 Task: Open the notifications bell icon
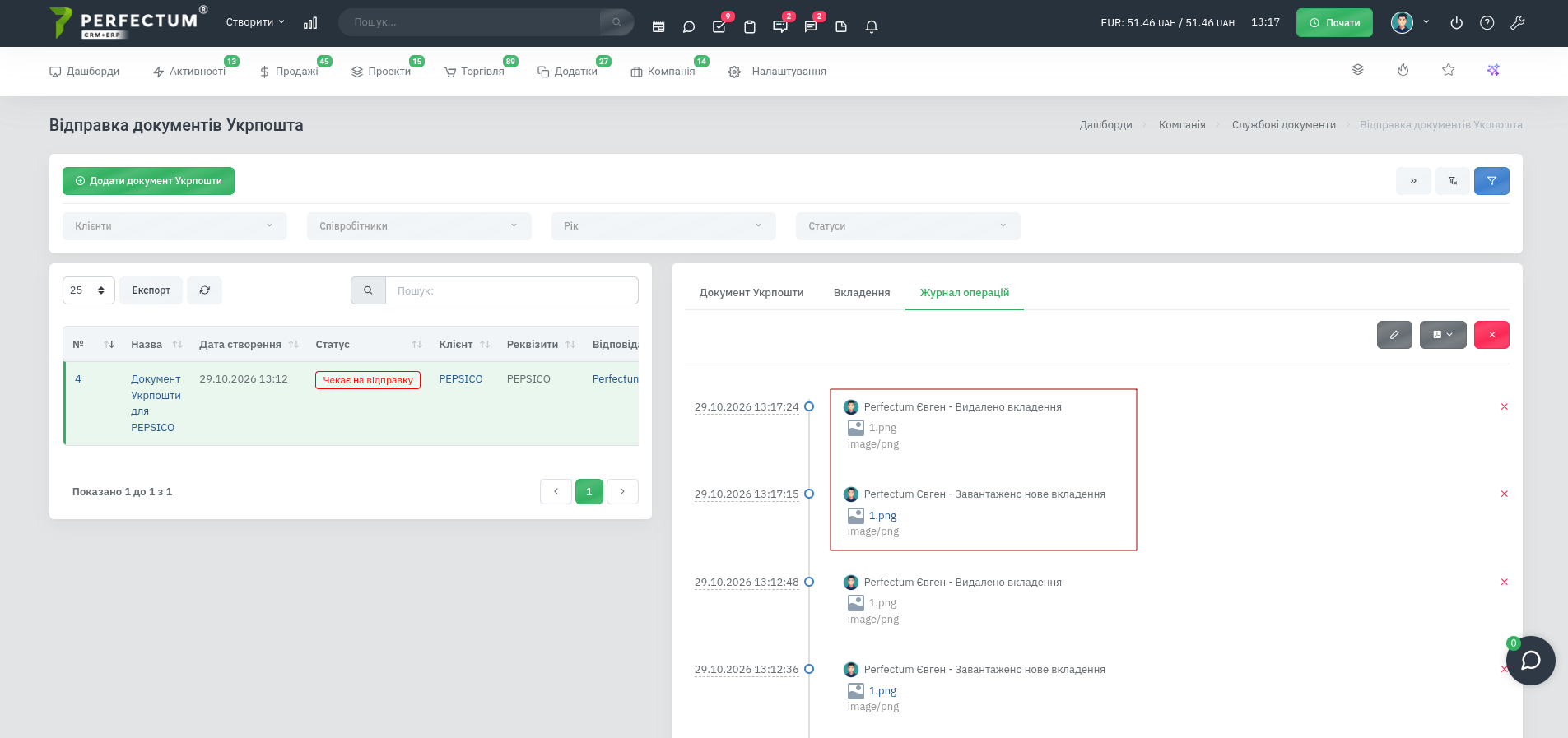(872, 26)
